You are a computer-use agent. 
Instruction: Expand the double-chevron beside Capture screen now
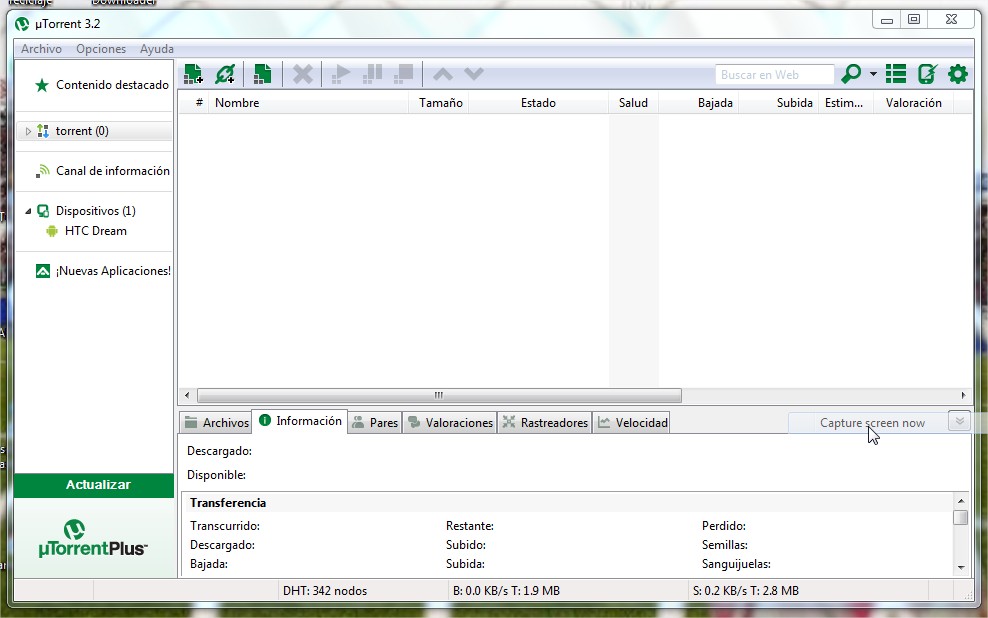click(960, 421)
